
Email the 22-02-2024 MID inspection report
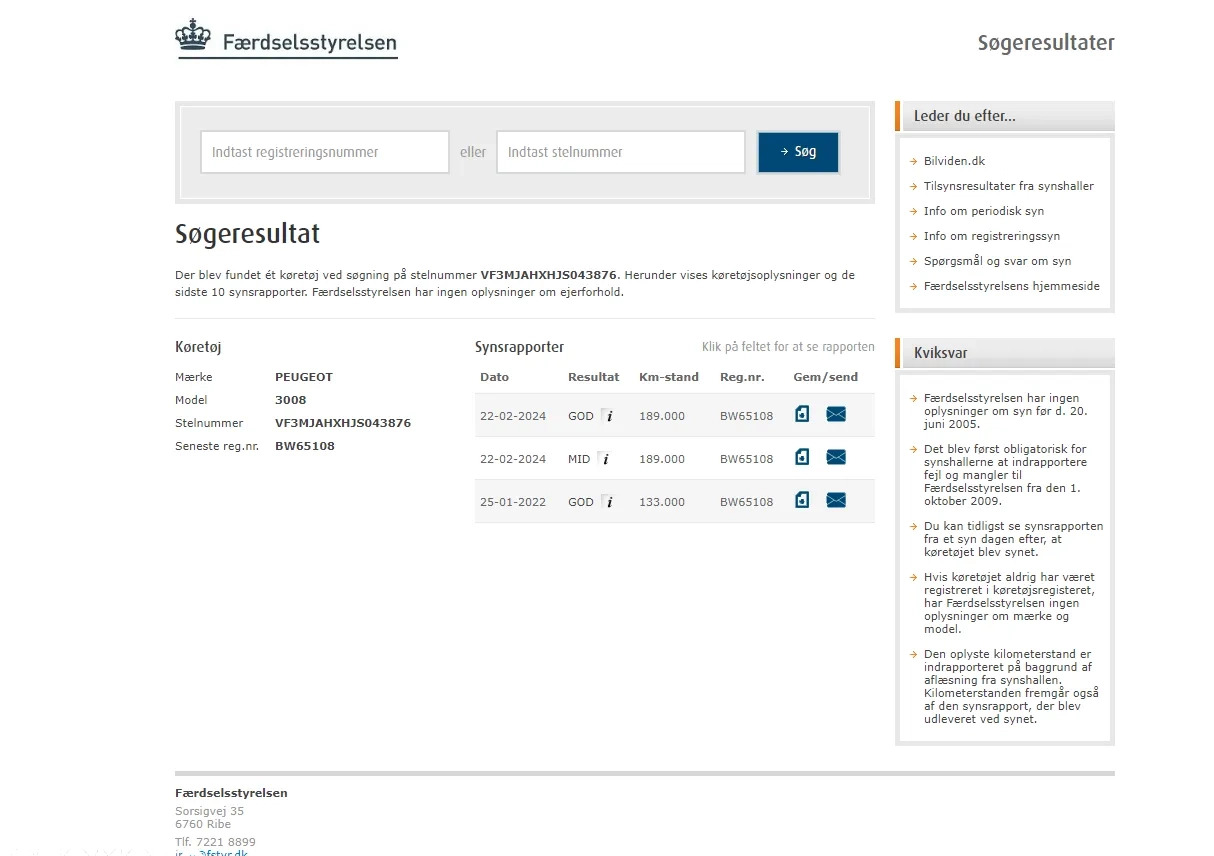click(x=836, y=457)
